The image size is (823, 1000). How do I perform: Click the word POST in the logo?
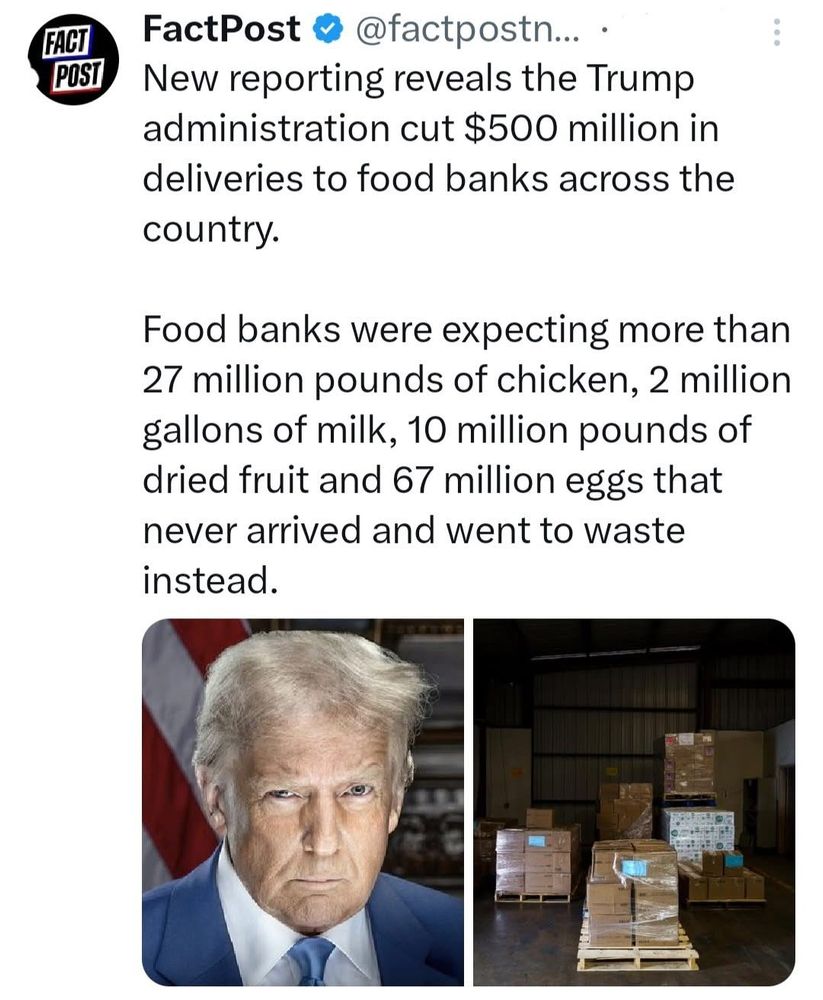point(77,77)
